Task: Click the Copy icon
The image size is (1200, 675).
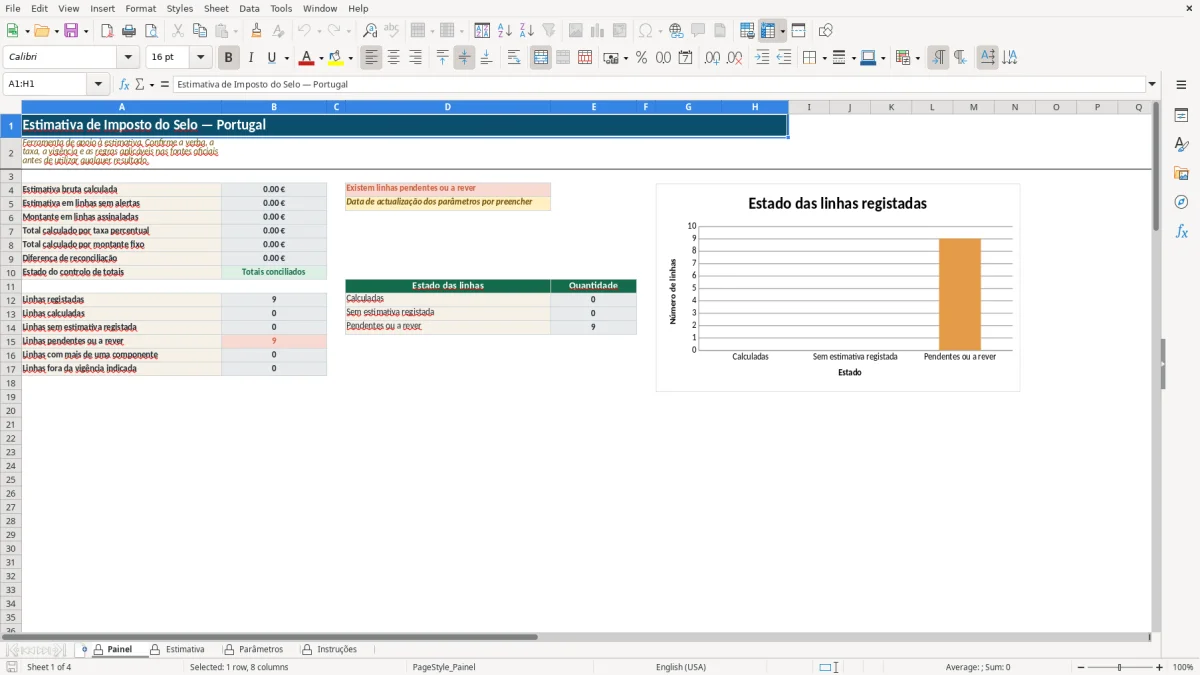Action: coord(199,31)
